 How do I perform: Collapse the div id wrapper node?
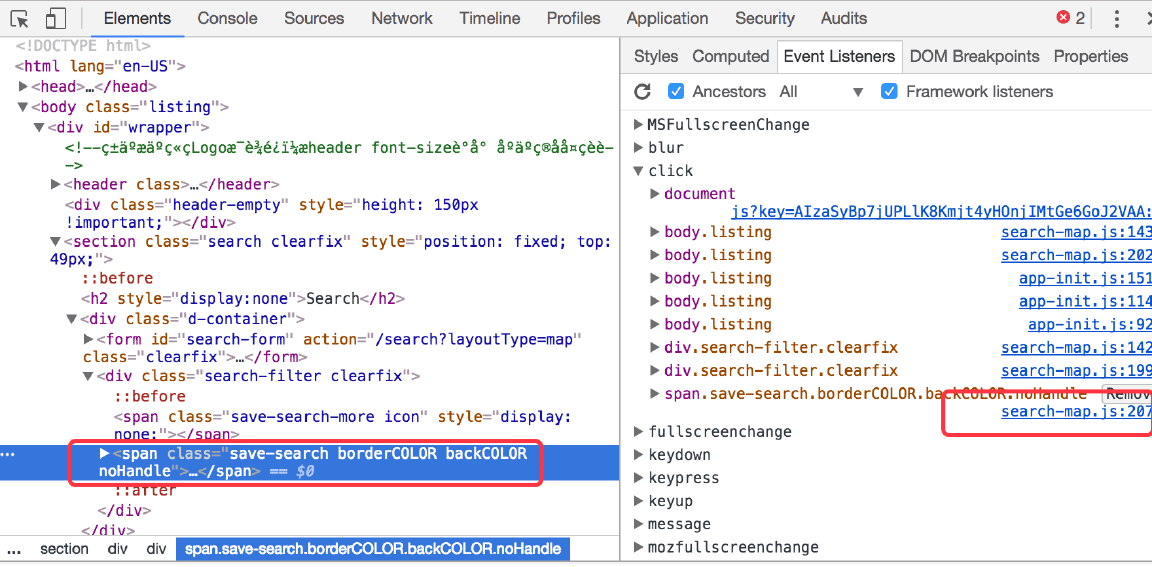(x=39, y=128)
